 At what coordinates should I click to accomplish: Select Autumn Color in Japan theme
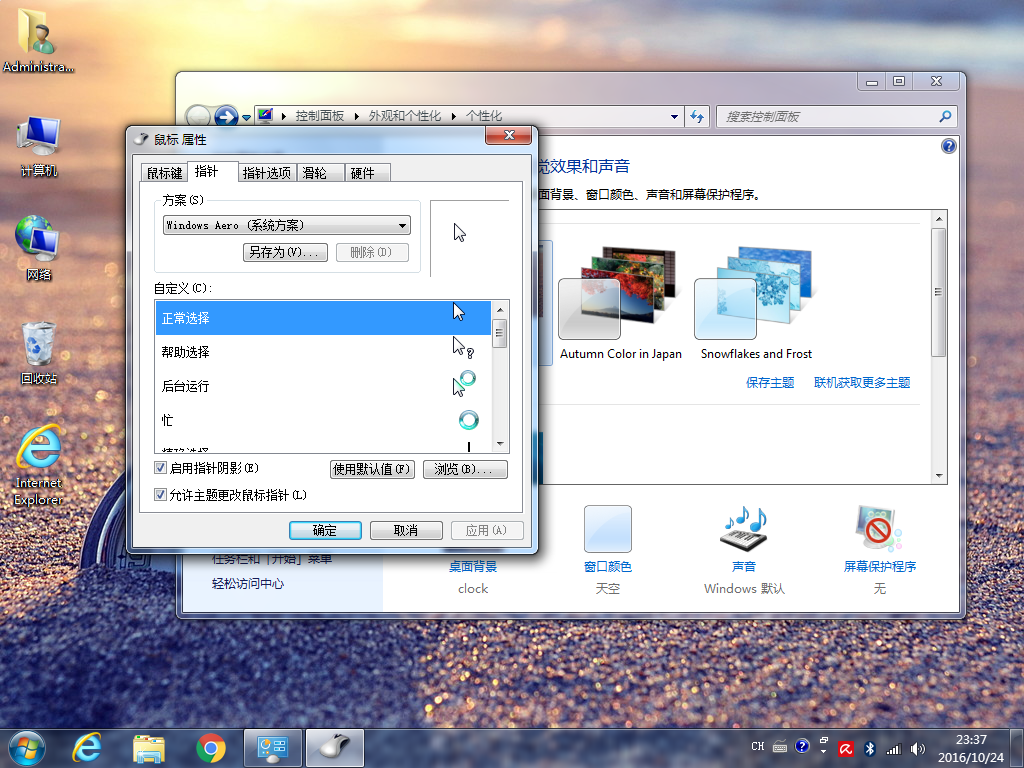tap(620, 304)
